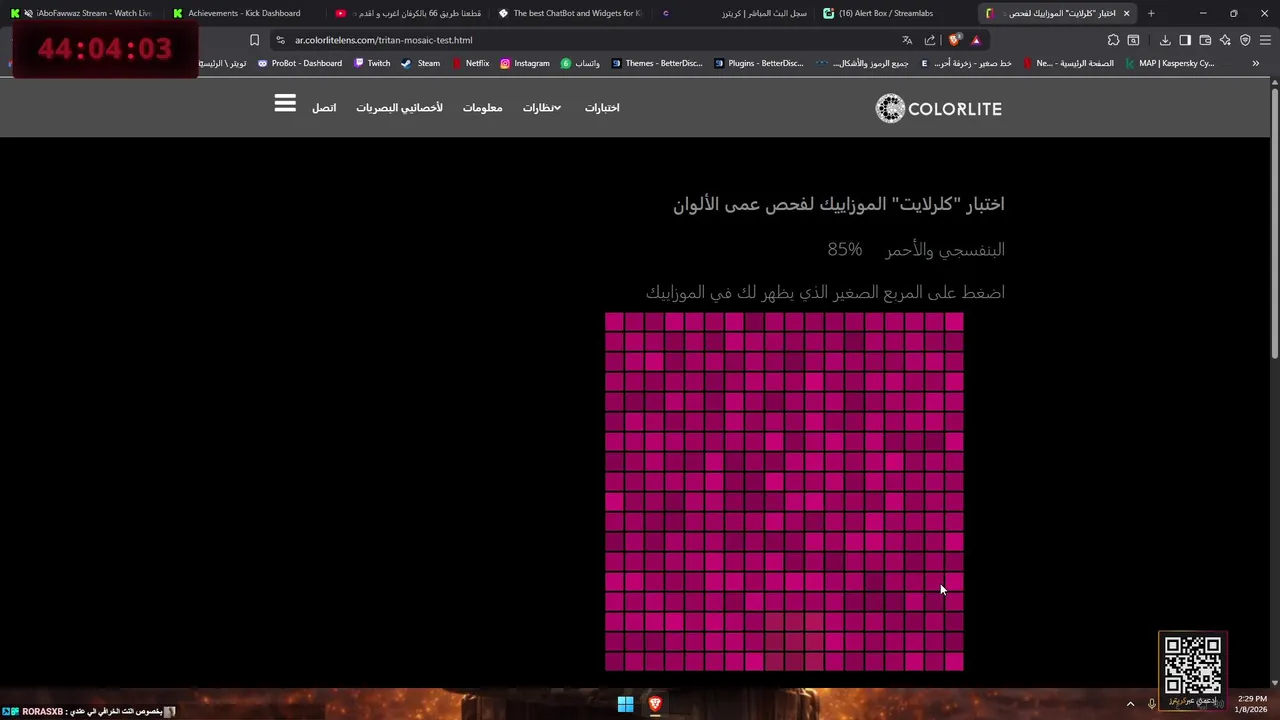Open Brave Shields lion icon
Viewport: 1280px width, 720px height.
click(x=955, y=40)
